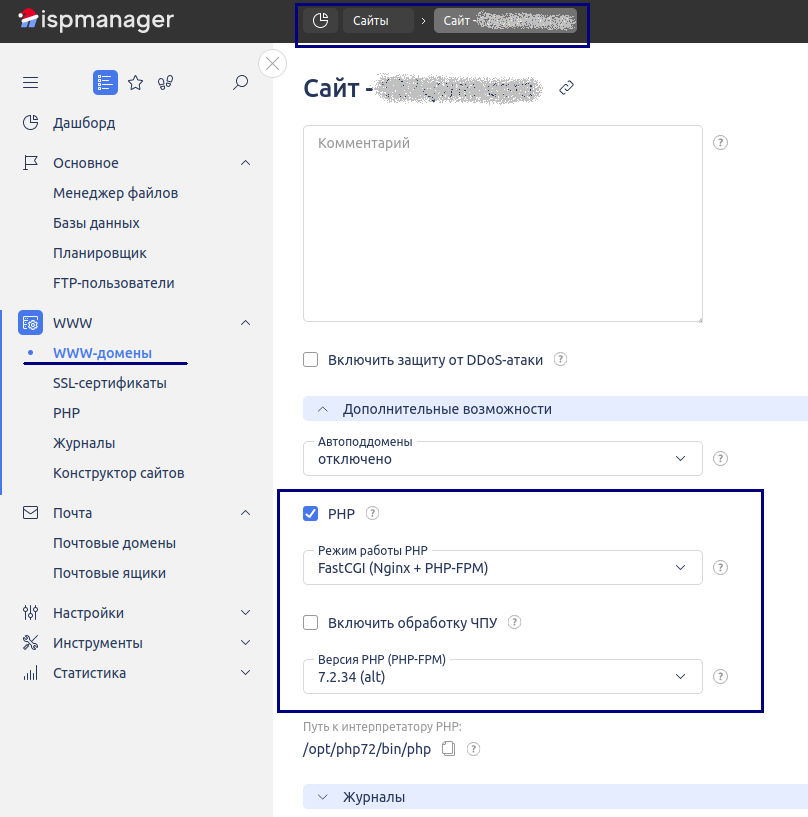The image size is (808, 817).
Task: Expand the Журналы section
Action: click(x=373, y=797)
